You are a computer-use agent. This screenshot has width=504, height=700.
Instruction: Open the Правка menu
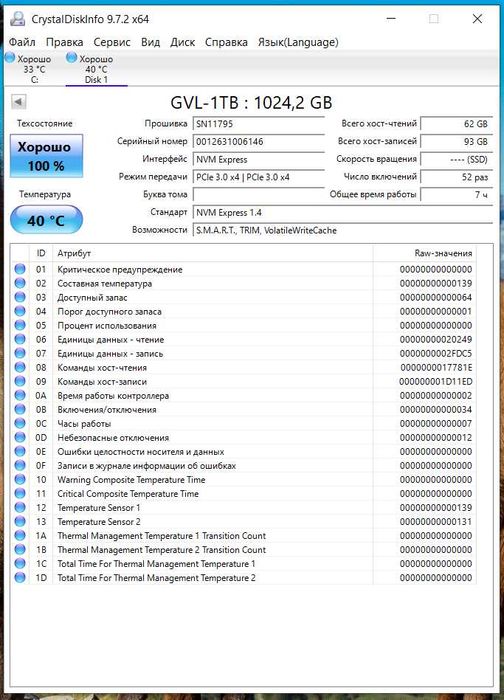tap(64, 42)
